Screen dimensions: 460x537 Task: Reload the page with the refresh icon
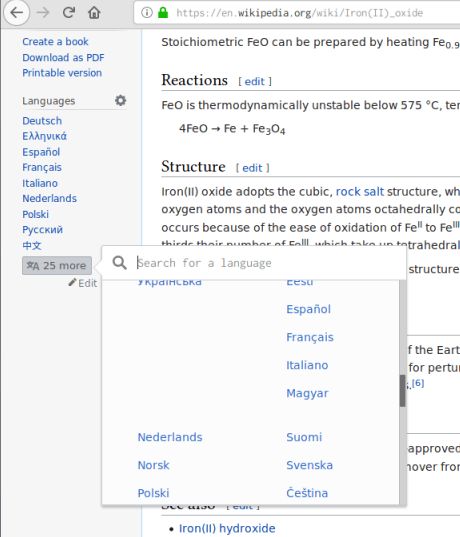pyautogui.click(x=69, y=13)
